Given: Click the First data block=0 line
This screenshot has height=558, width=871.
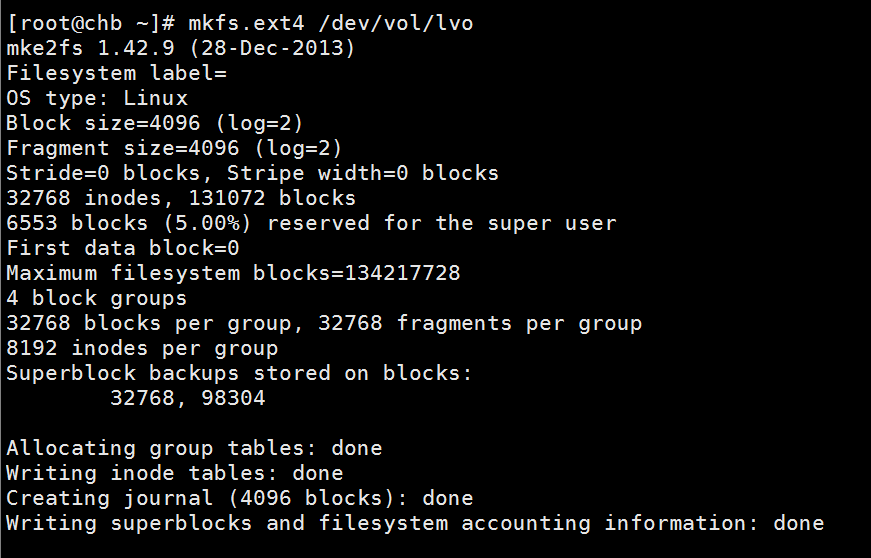Looking at the screenshot, I should [123, 248].
